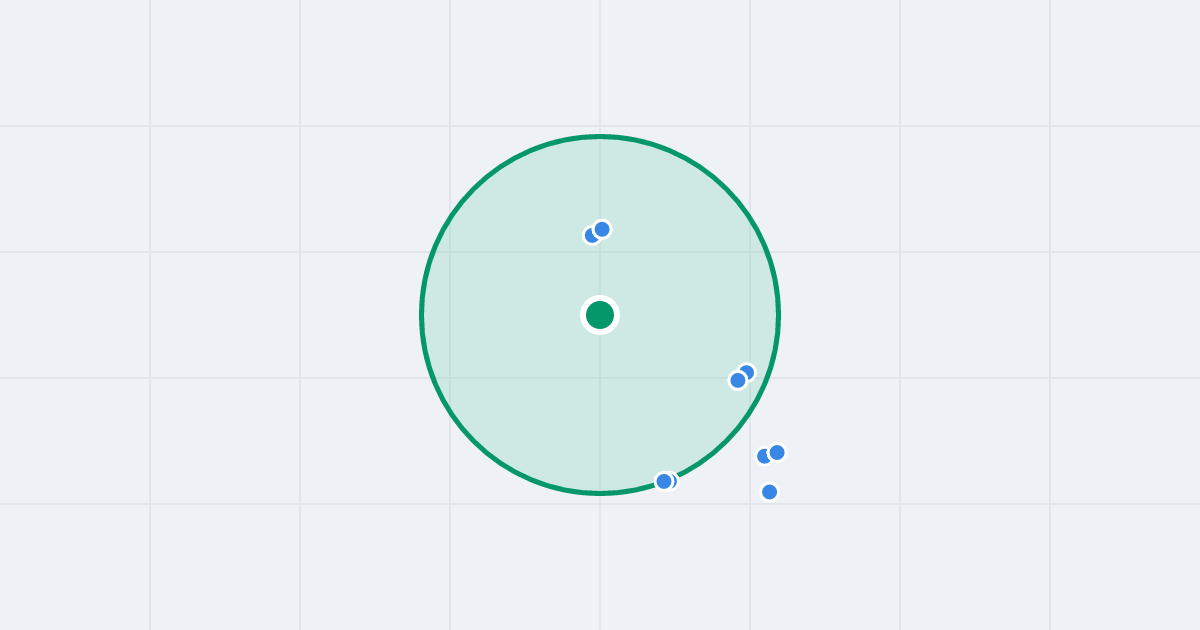Viewport: 1200px width, 630px height.
Task: Select the front blue point near the circle's right edge
Action: [x=738, y=380]
